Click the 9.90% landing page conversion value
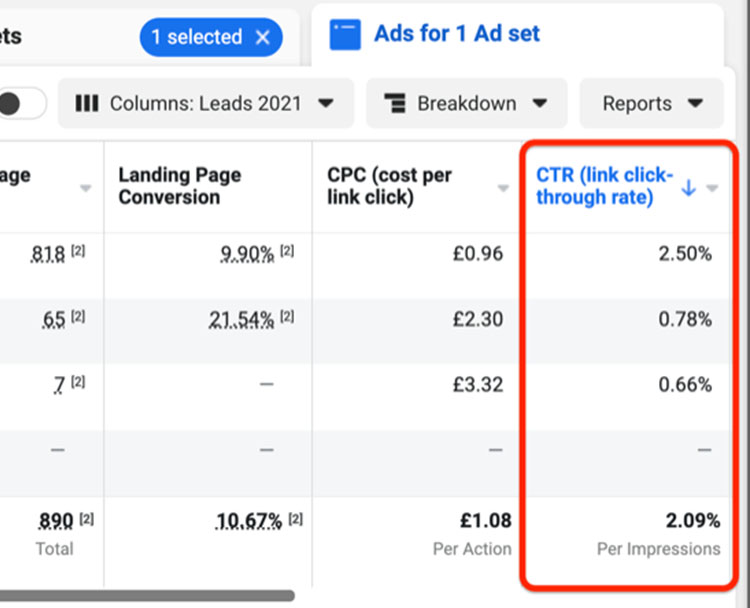Screen dimensions: 750x608 247,254
